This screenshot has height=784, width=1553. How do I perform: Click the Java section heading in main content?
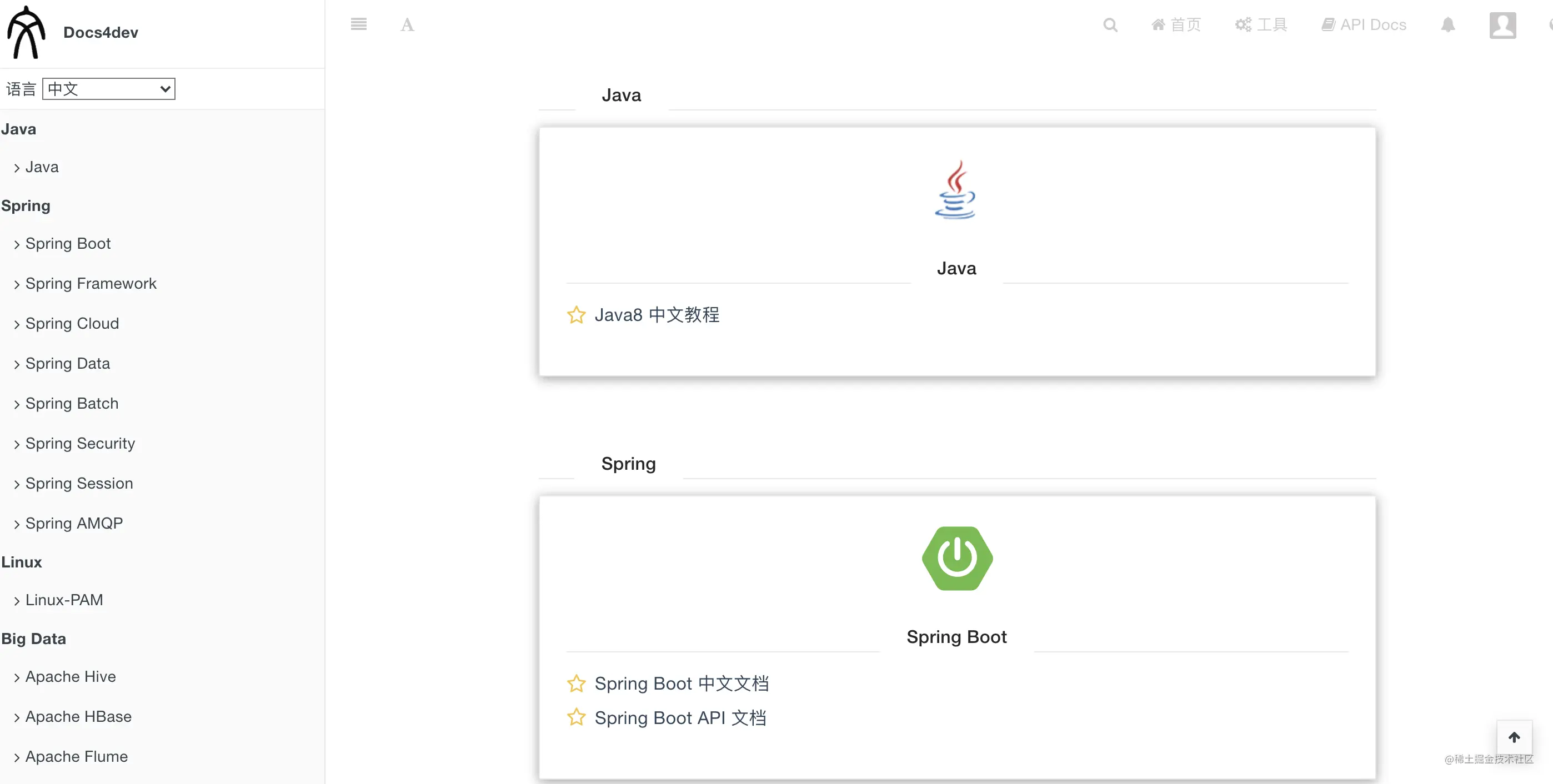pos(621,95)
